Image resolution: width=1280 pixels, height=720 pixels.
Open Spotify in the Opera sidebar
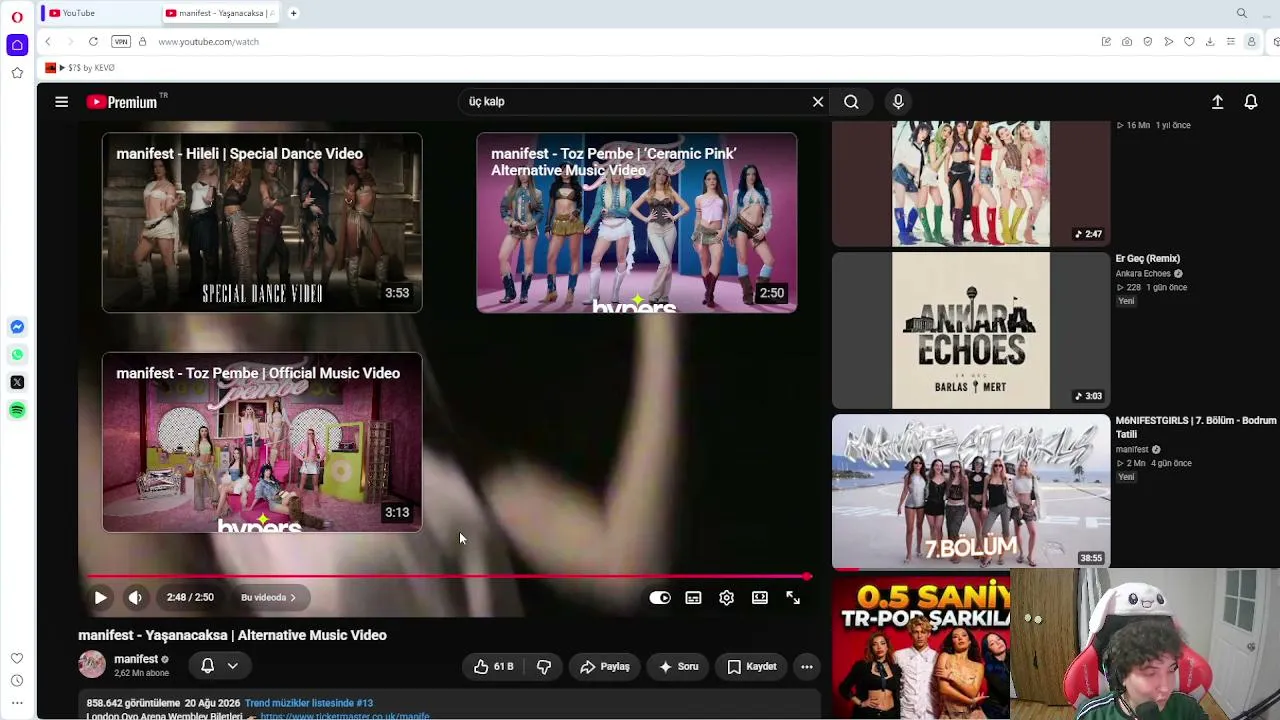click(17, 411)
